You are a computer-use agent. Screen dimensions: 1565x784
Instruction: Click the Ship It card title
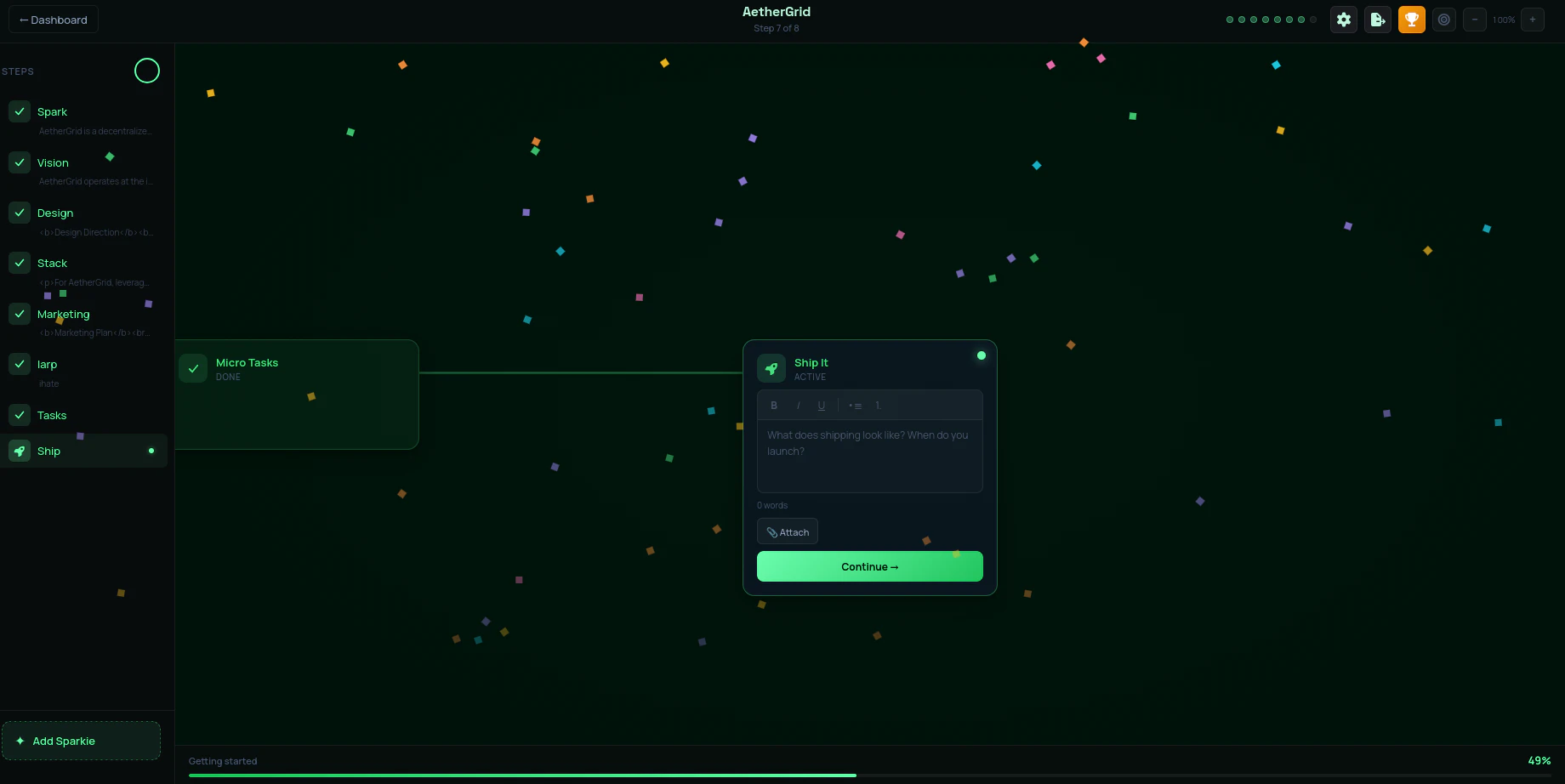(811, 362)
